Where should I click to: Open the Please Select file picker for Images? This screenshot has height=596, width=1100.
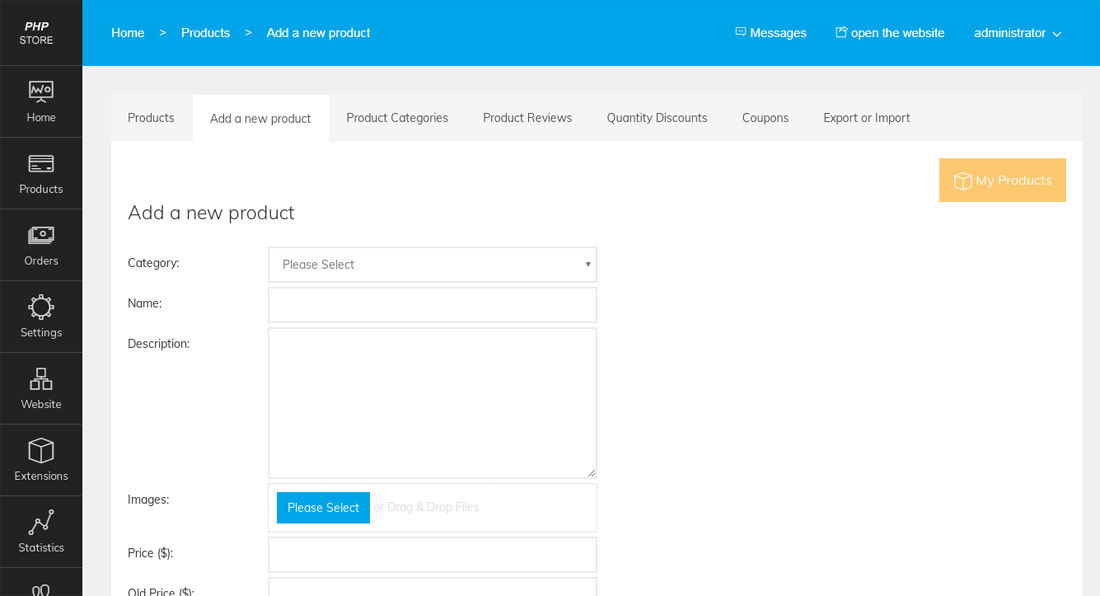323,507
